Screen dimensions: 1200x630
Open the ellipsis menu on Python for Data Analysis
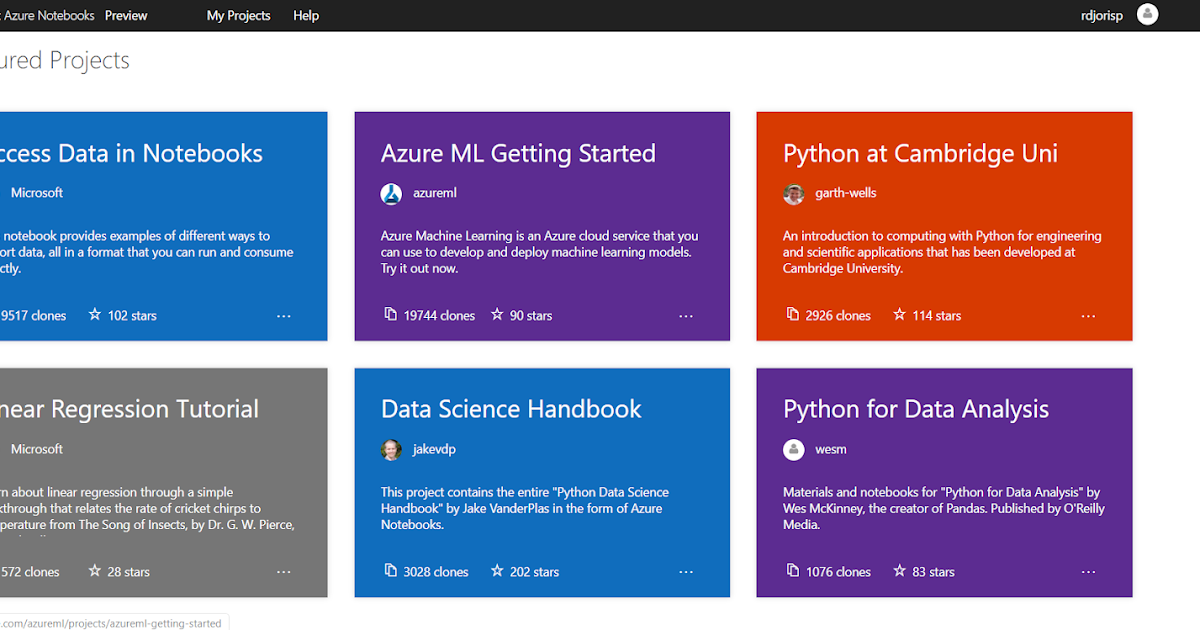tap(1088, 571)
